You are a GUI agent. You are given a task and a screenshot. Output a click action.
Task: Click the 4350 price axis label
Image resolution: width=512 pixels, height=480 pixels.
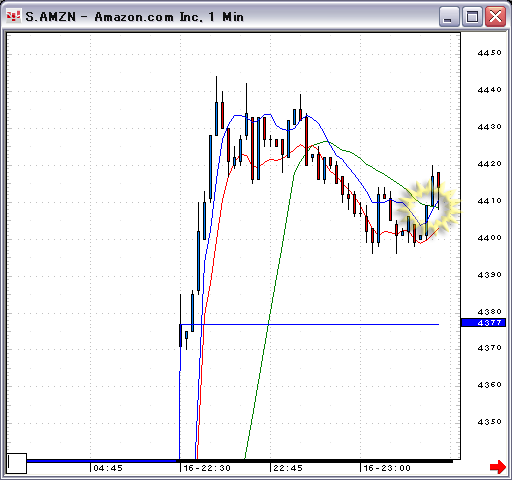[x=489, y=422]
